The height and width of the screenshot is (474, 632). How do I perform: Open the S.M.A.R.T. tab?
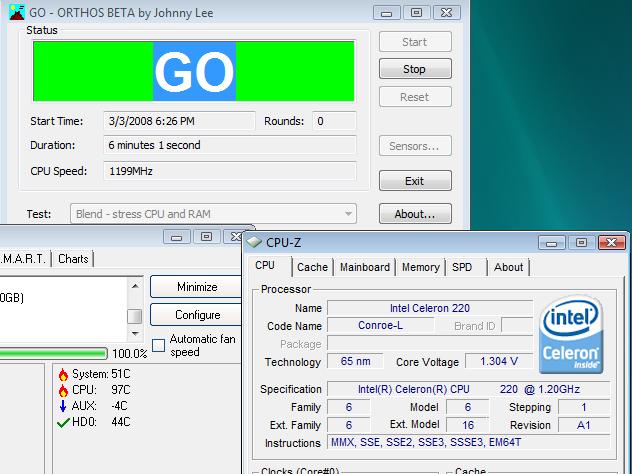(x=23, y=259)
